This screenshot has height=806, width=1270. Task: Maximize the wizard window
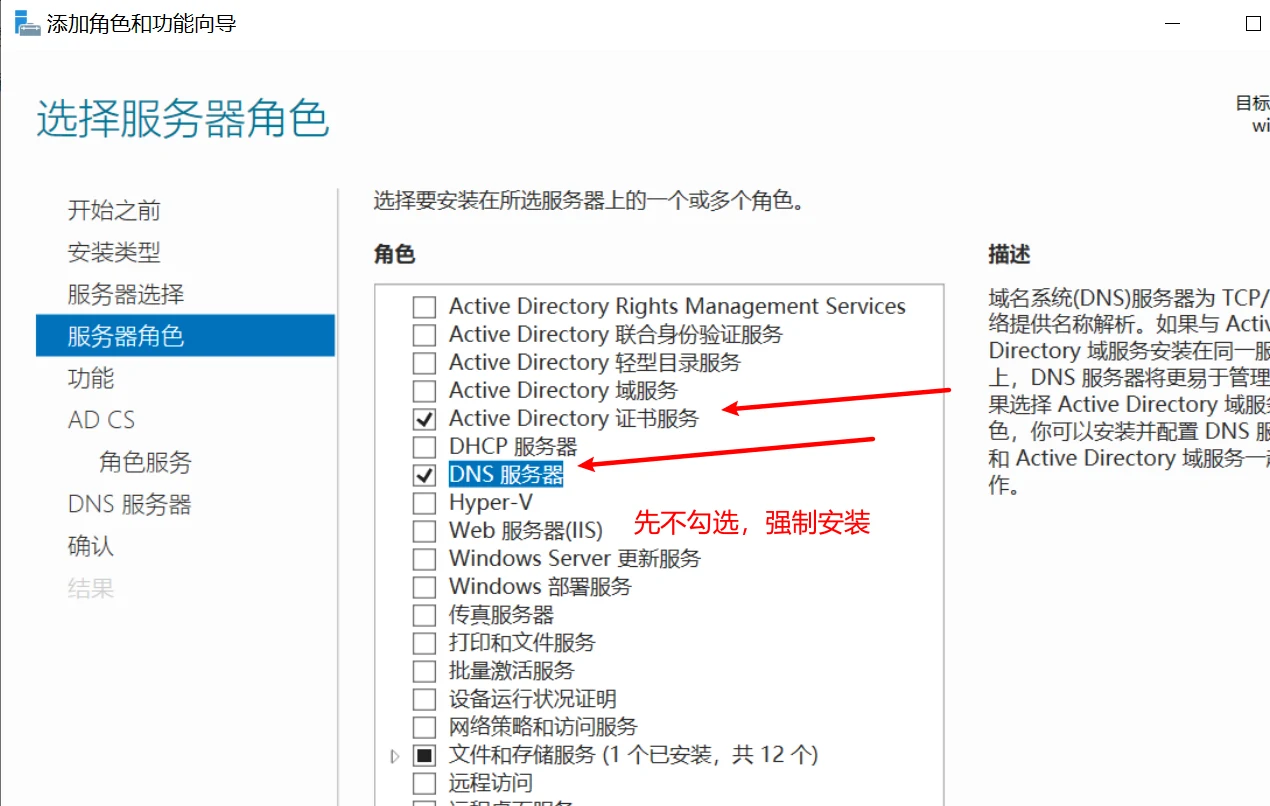pos(1253,24)
